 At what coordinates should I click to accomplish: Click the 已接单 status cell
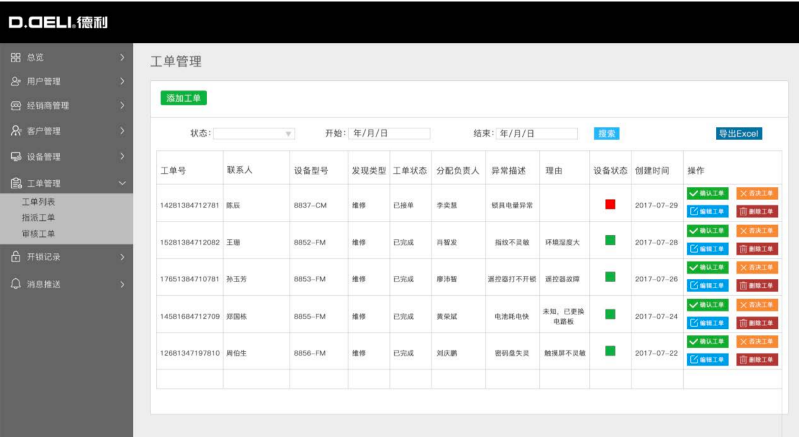click(403, 205)
